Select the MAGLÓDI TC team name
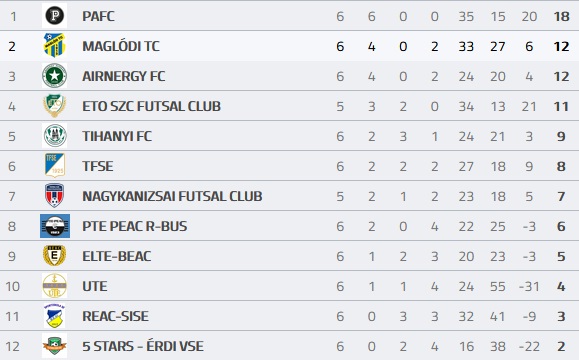 121,46
